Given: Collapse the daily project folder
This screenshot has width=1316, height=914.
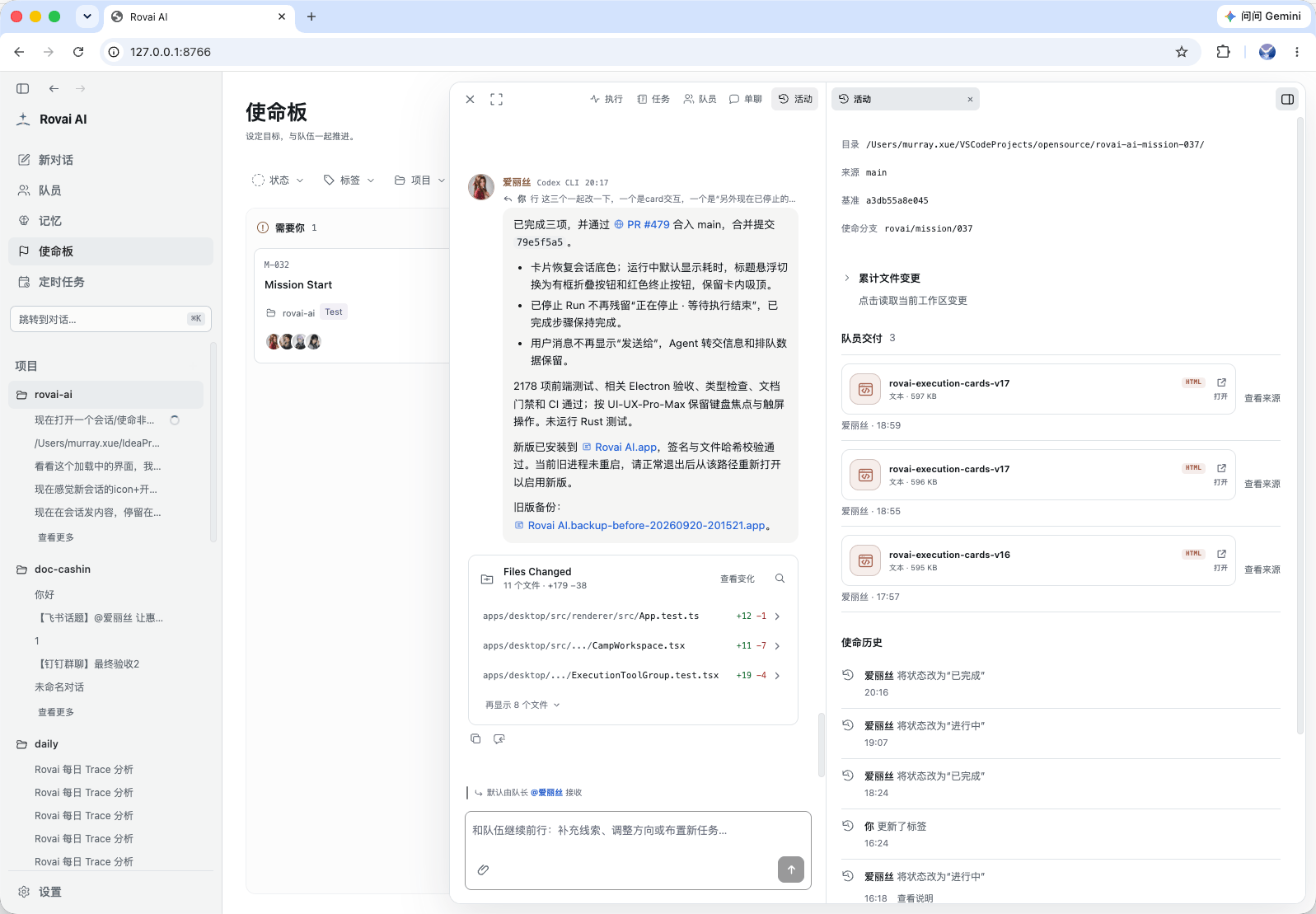Looking at the screenshot, I should point(106,744).
